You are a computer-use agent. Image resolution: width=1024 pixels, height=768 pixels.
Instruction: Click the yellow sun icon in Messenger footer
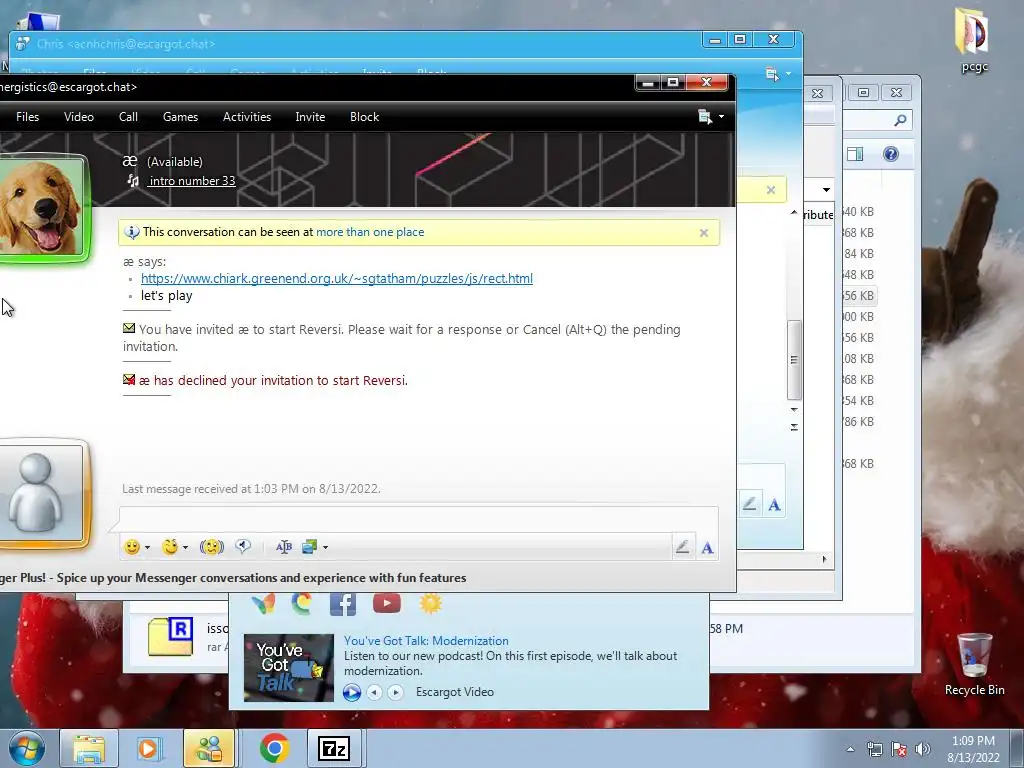tap(430, 603)
